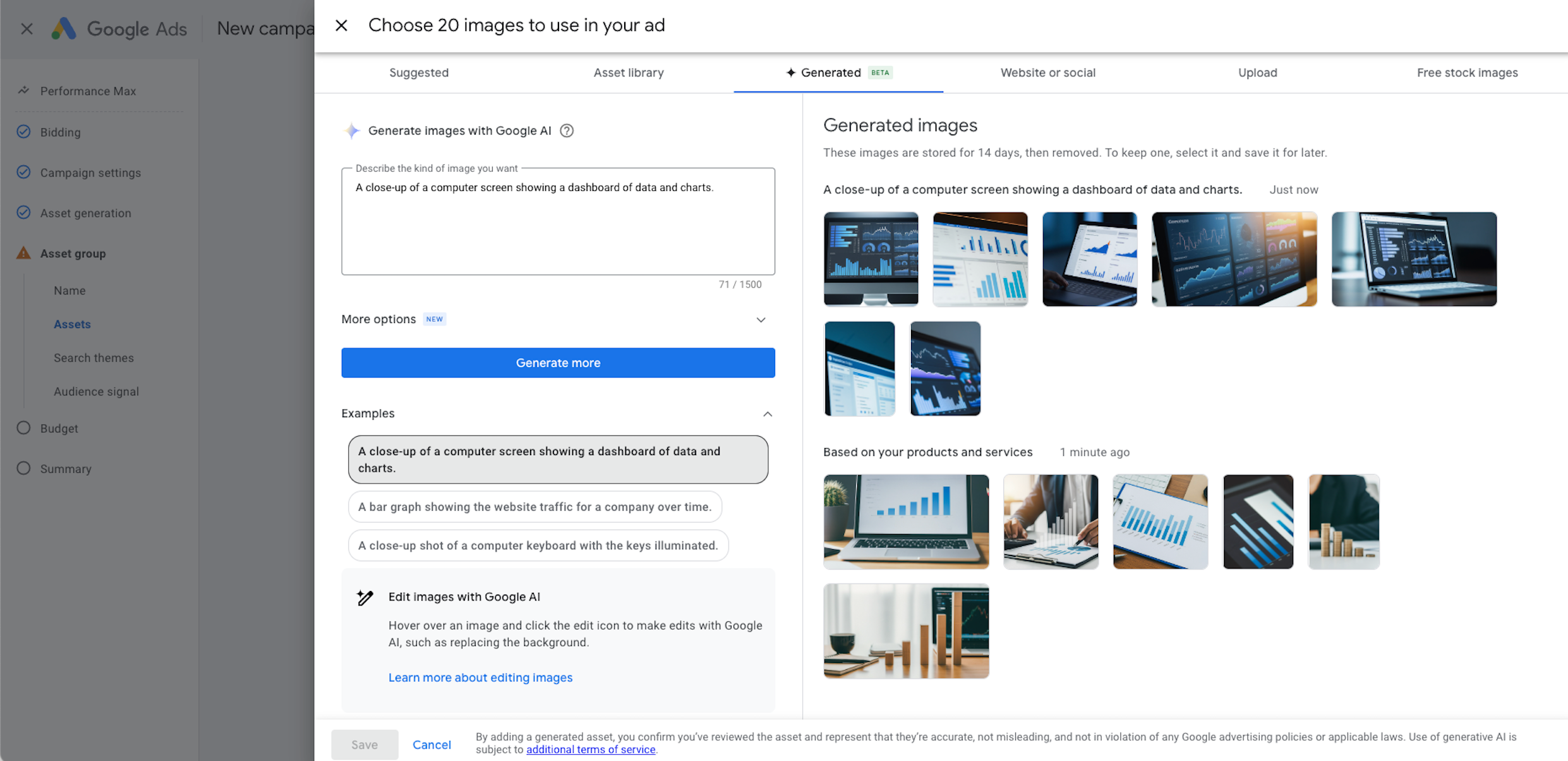This screenshot has height=761, width=1568.
Task: Select the iMac dashboard generated image thumbnail
Action: [871, 259]
